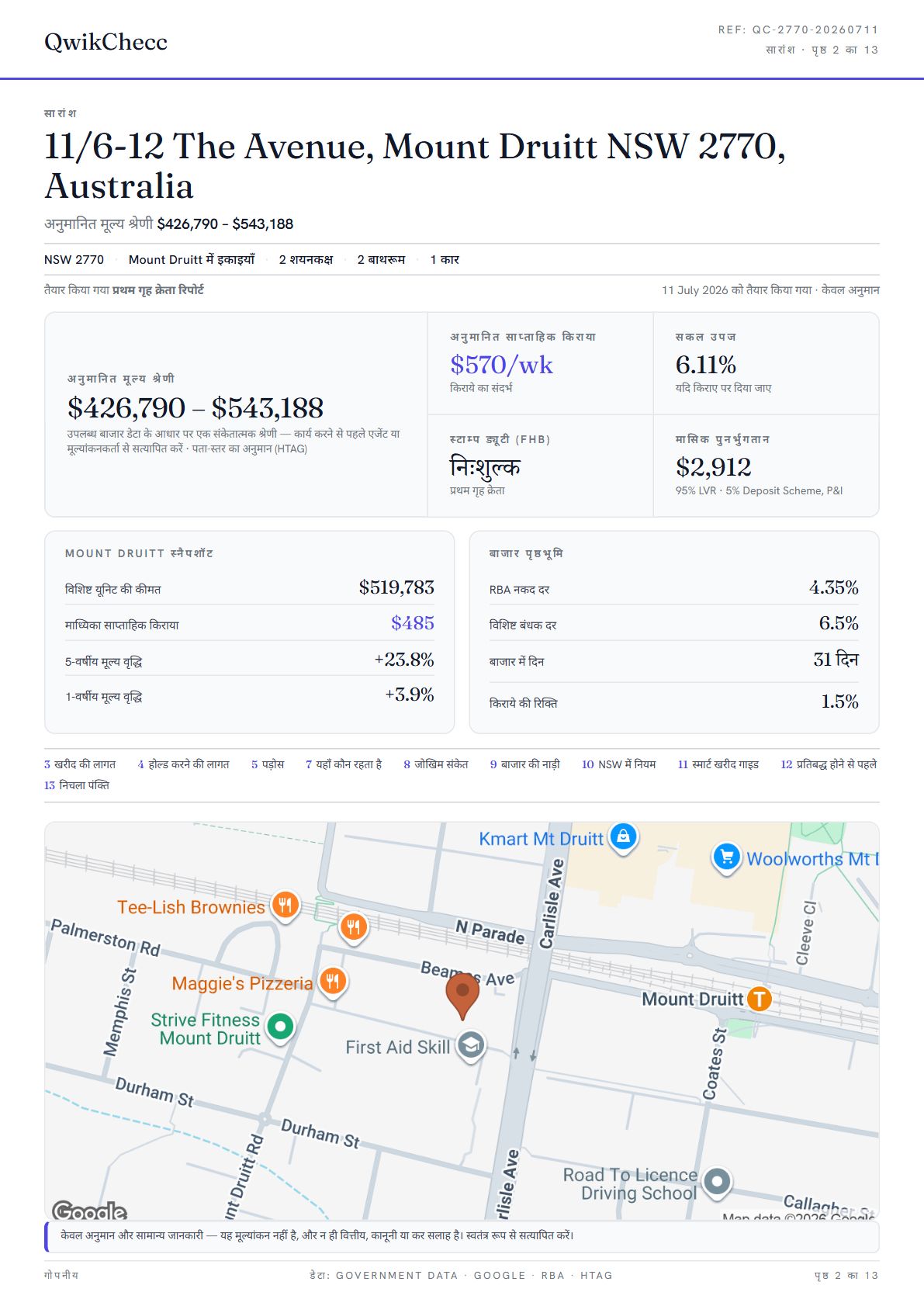Click the First Aid Skill education pin

(x=471, y=1046)
